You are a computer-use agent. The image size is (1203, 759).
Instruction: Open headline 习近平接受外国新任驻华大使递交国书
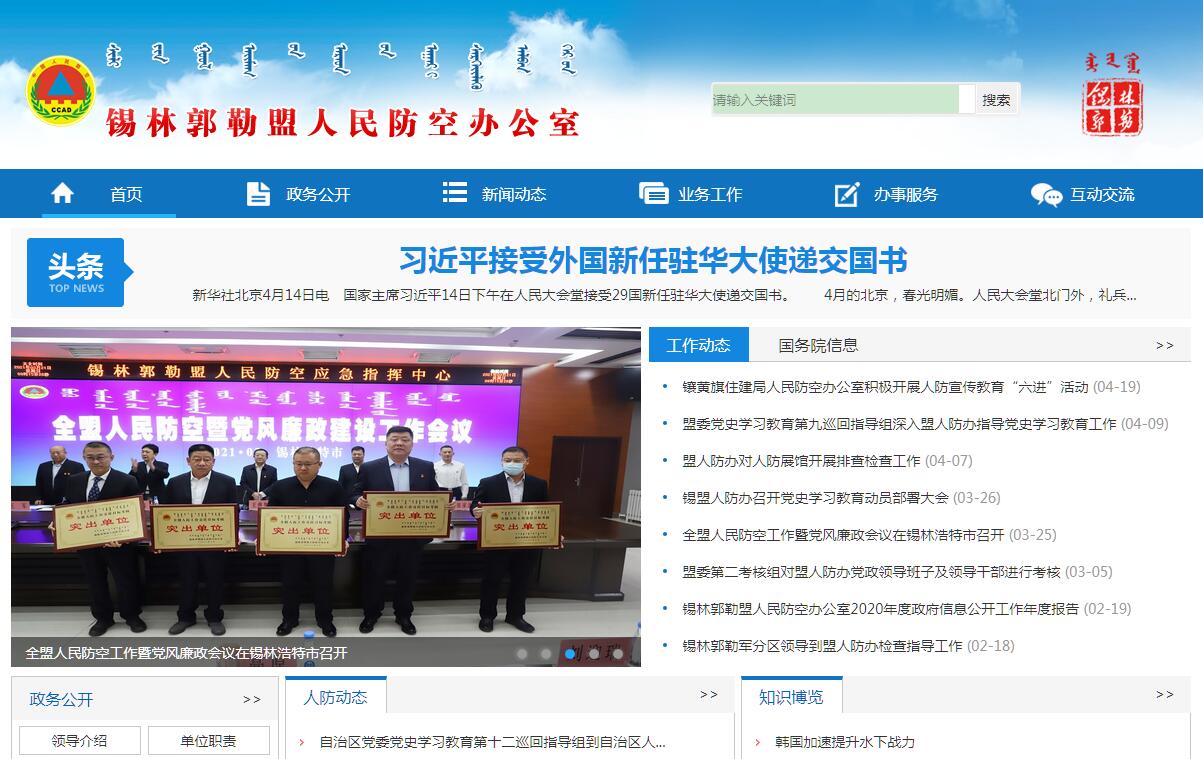point(653,260)
